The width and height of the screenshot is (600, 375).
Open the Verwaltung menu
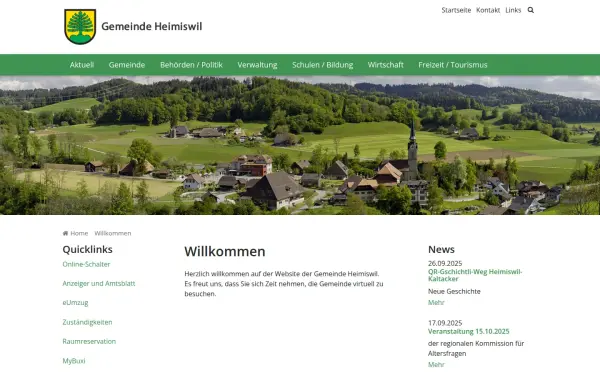tap(257, 65)
